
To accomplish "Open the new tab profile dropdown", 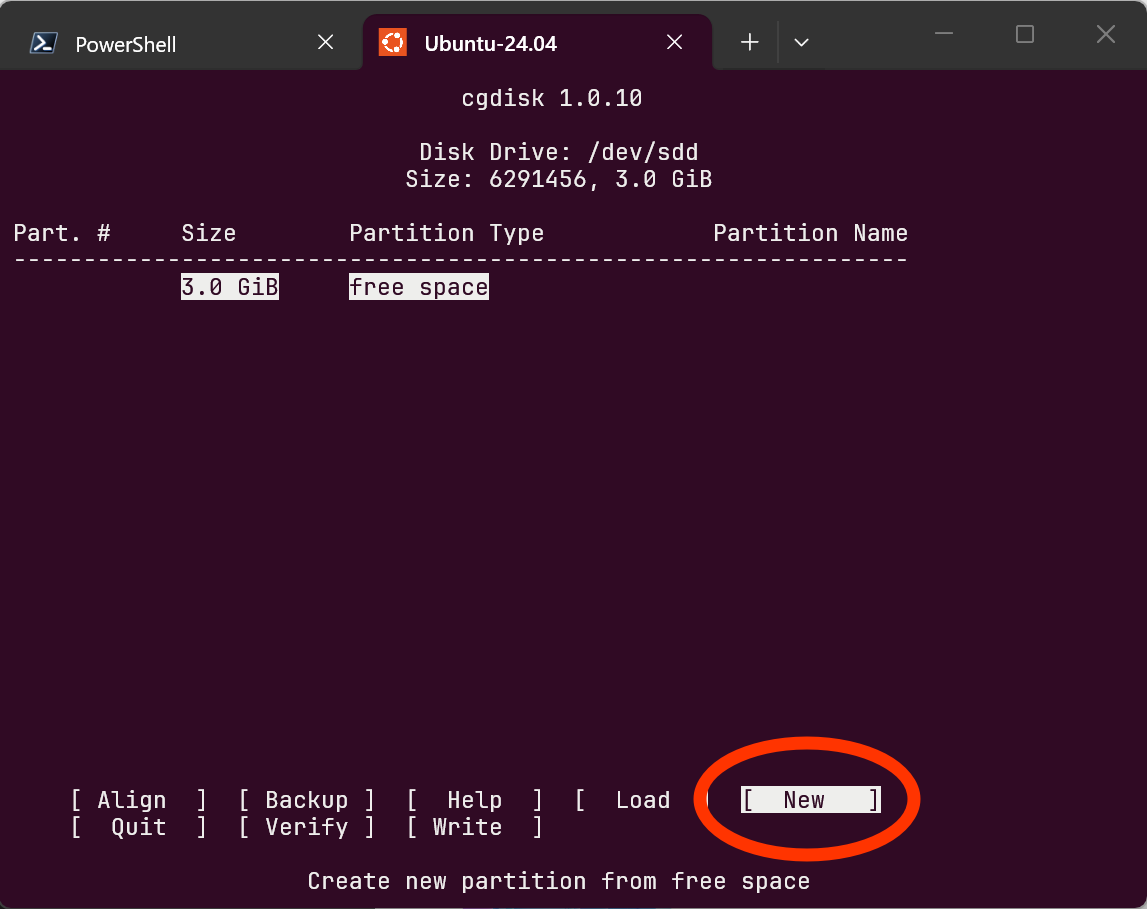I will (801, 42).
